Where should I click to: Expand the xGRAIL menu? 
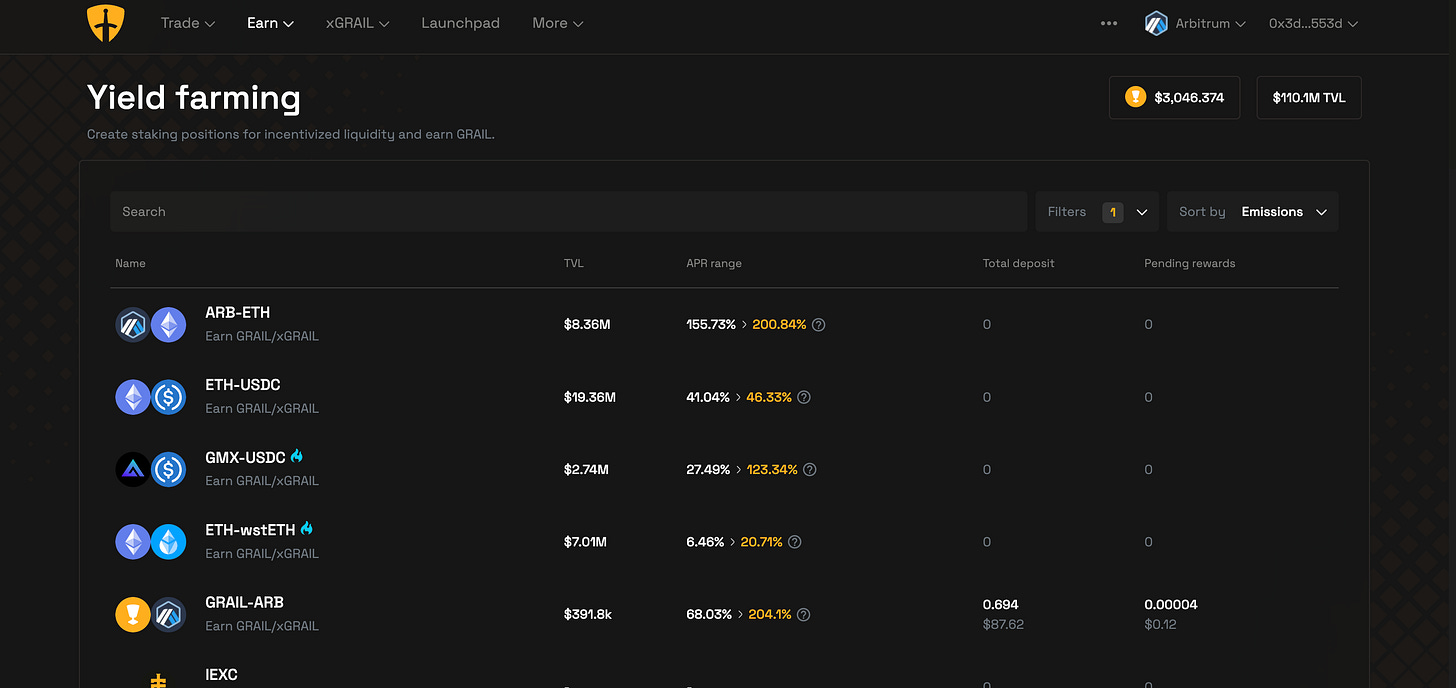[358, 23]
